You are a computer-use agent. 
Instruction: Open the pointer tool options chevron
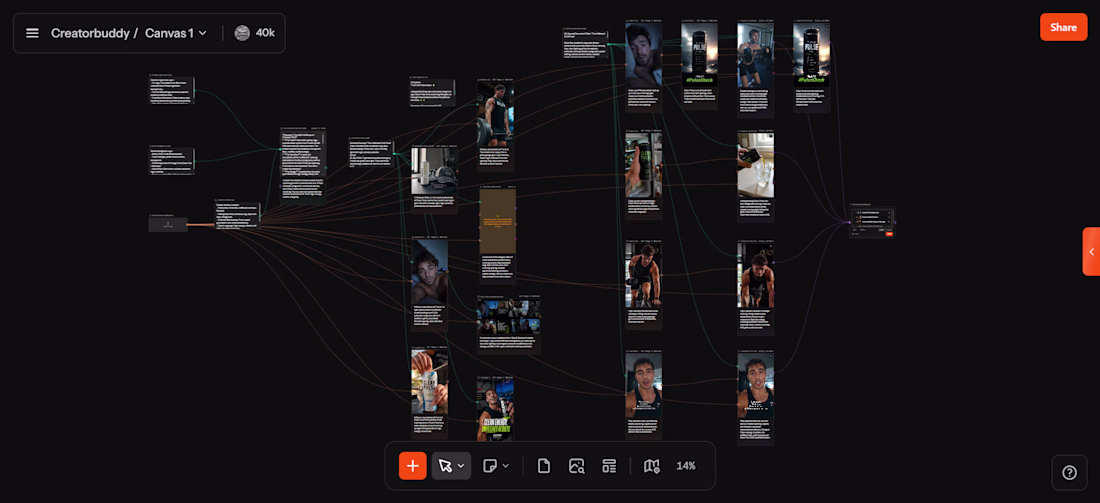[461, 466]
